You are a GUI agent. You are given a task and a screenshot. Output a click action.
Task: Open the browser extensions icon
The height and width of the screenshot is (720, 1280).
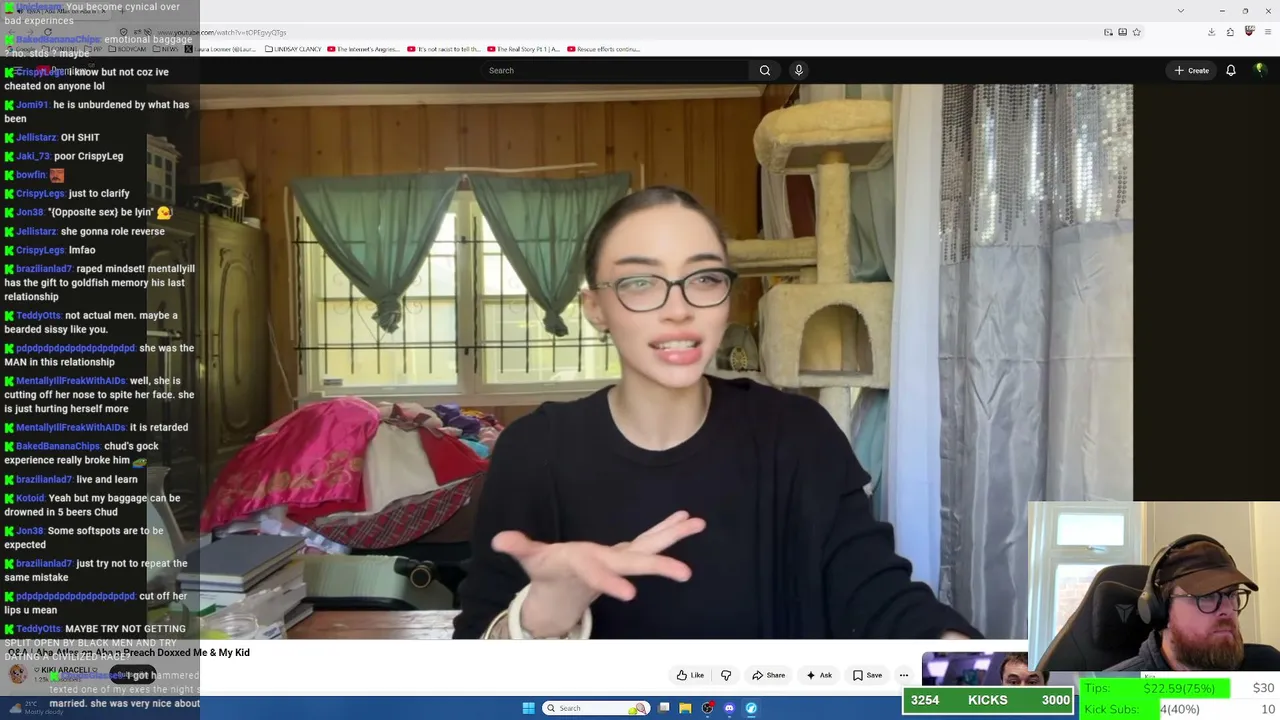[x=1230, y=32]
